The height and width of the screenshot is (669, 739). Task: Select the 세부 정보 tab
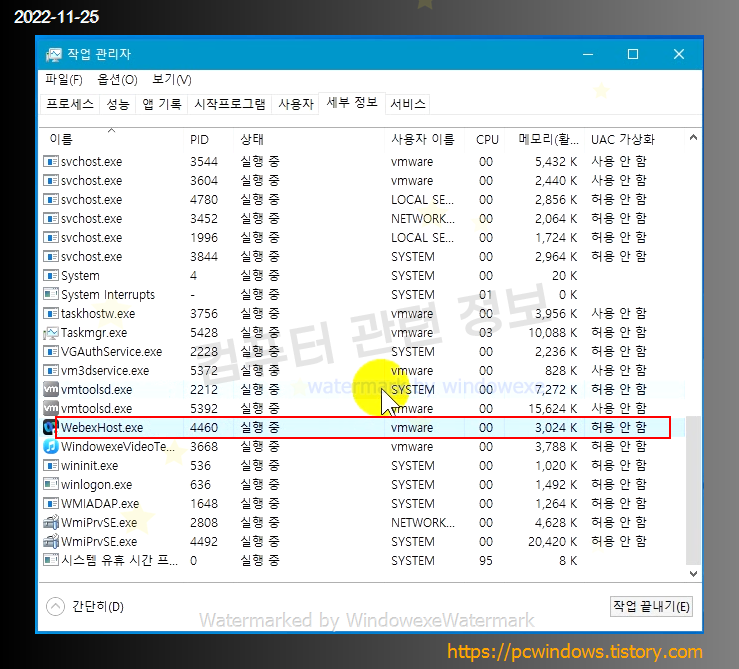352,103
